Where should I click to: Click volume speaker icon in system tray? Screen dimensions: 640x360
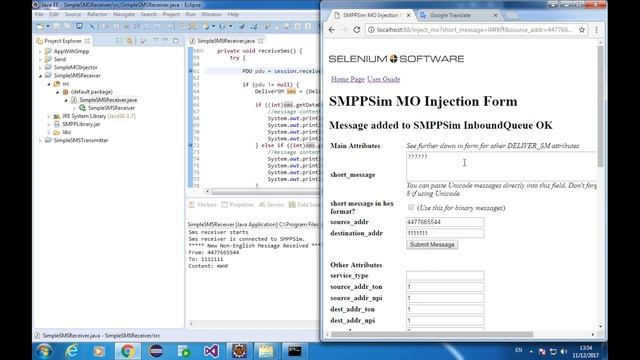[564, 351]
